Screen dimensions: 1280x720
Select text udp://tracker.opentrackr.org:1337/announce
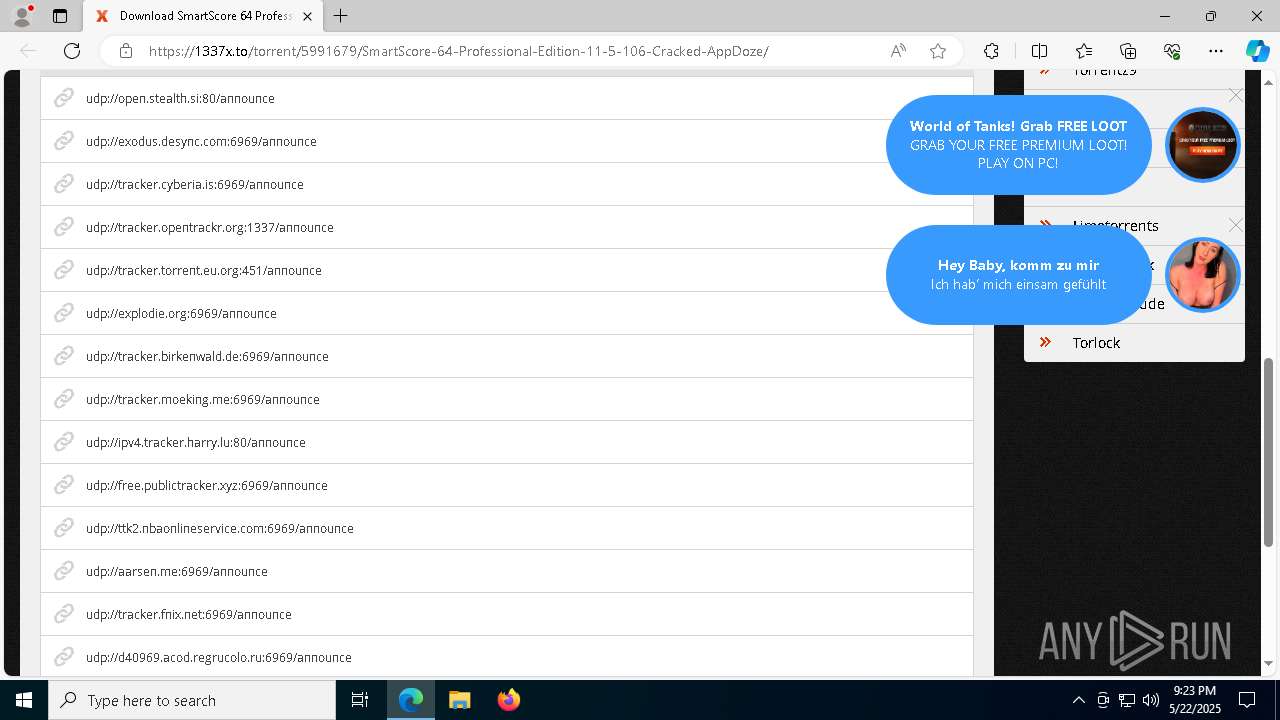[x=210, y=227]
